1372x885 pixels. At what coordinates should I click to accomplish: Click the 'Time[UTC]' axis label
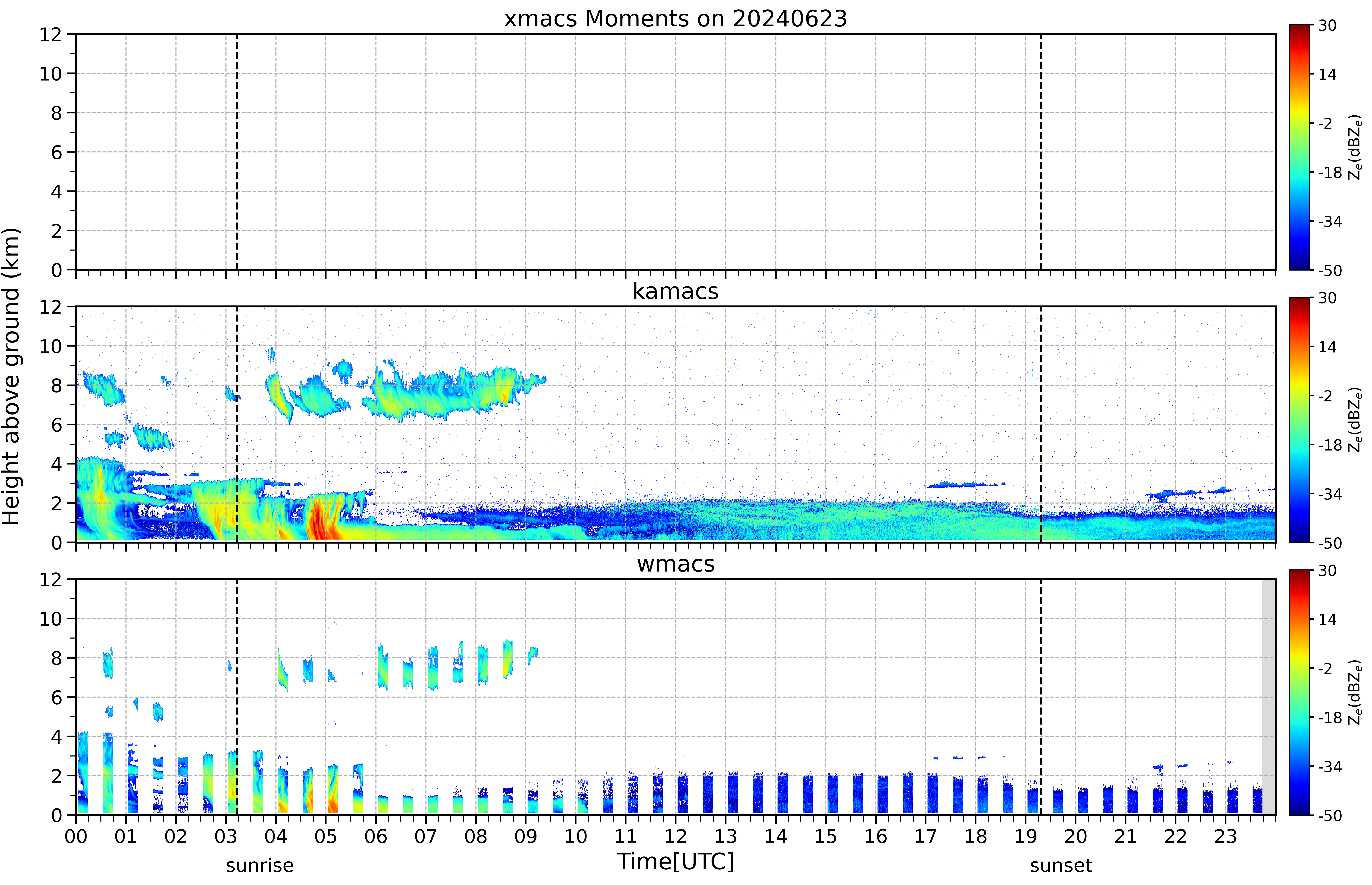click(x=675, y=861)
